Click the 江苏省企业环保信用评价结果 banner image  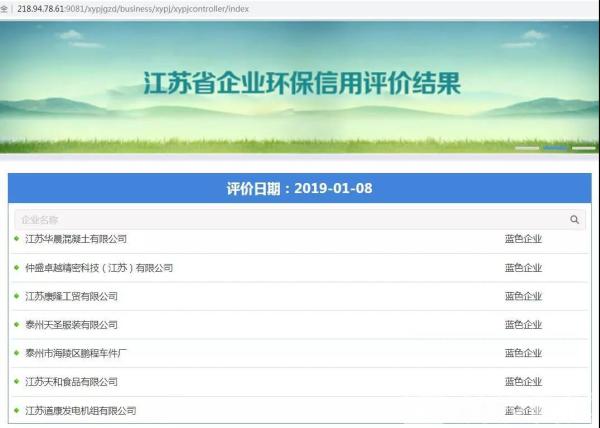[x=299, y=85]
